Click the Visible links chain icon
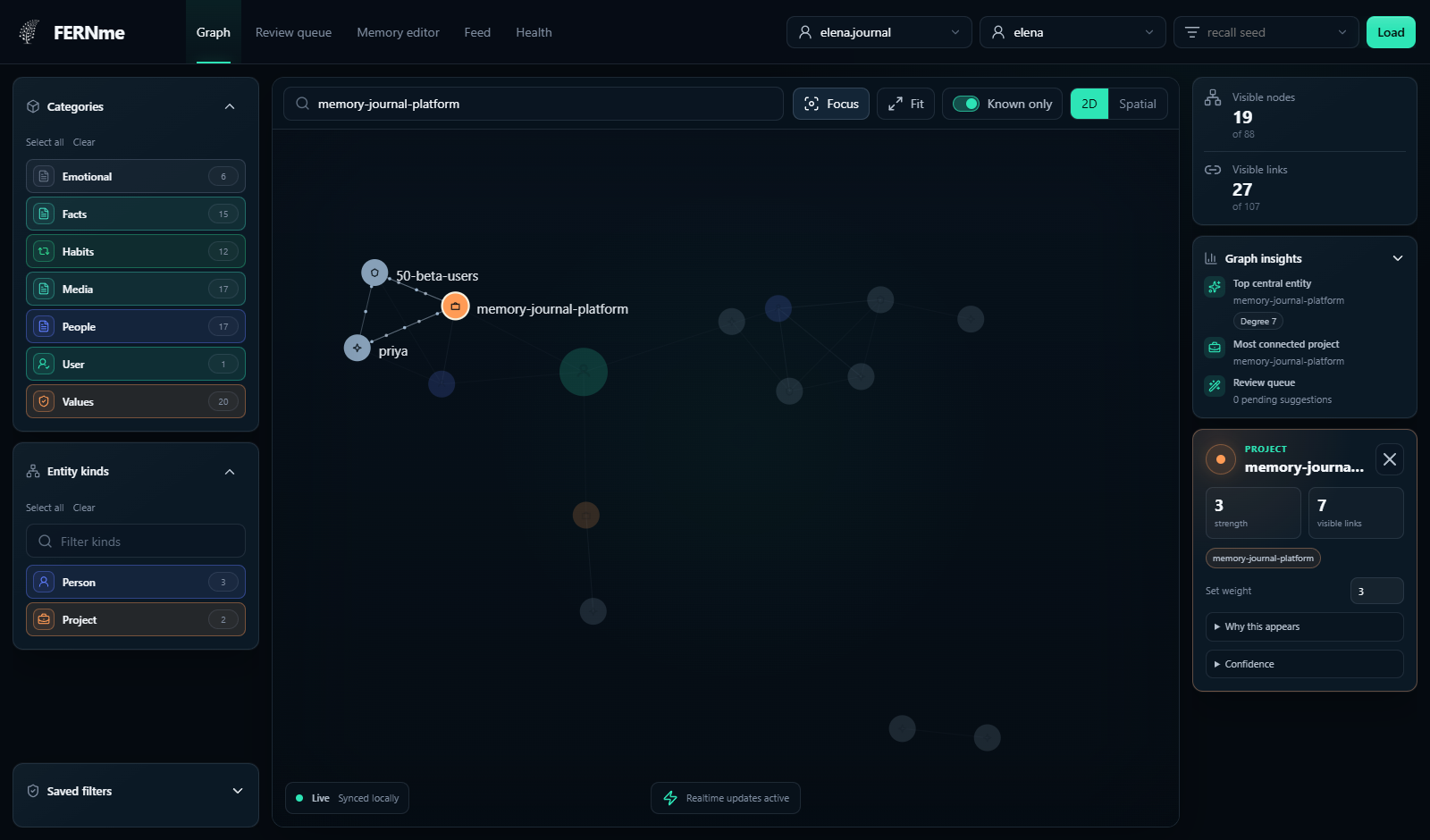Viewport: 1430px width, 840px height. pyautogui.click(x=1213, y=170)
